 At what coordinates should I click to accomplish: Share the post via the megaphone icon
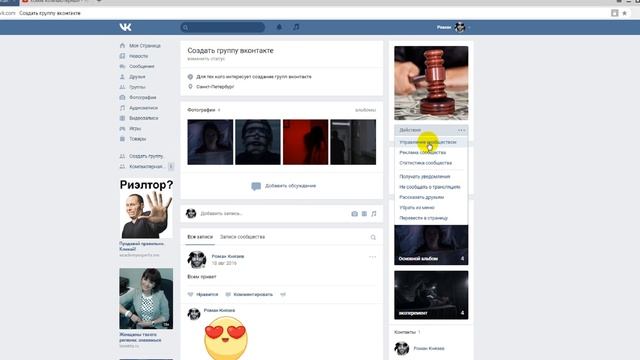[283, 294]
